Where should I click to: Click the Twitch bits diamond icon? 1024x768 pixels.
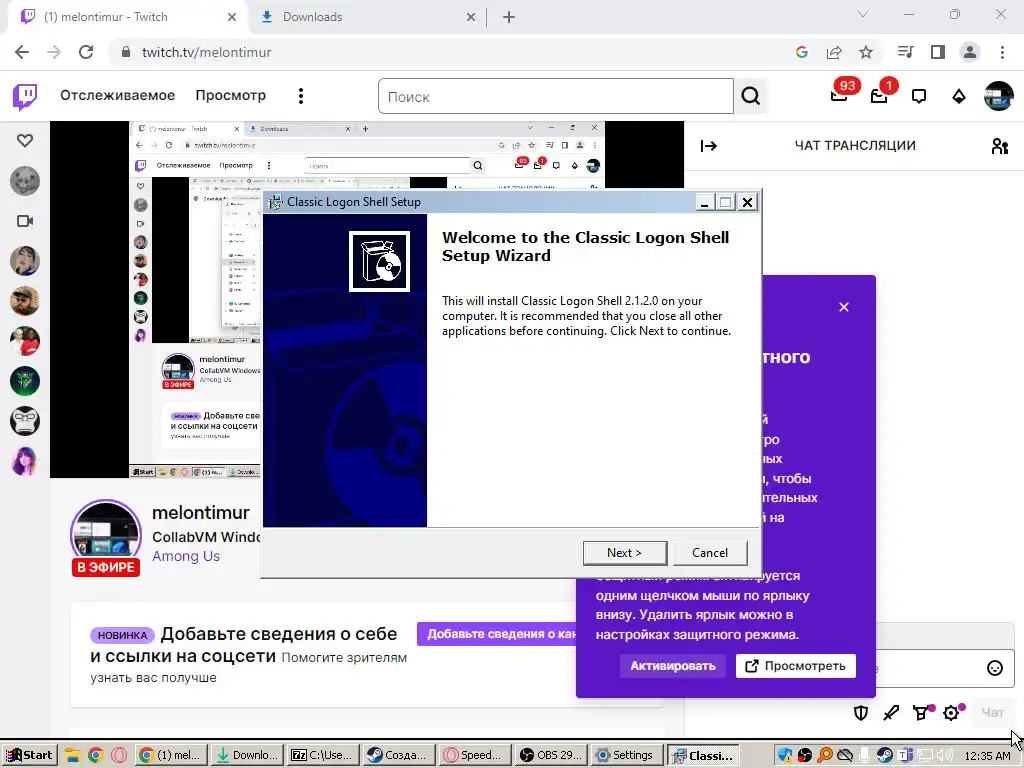pyautogui.click(x=959, y=97)
